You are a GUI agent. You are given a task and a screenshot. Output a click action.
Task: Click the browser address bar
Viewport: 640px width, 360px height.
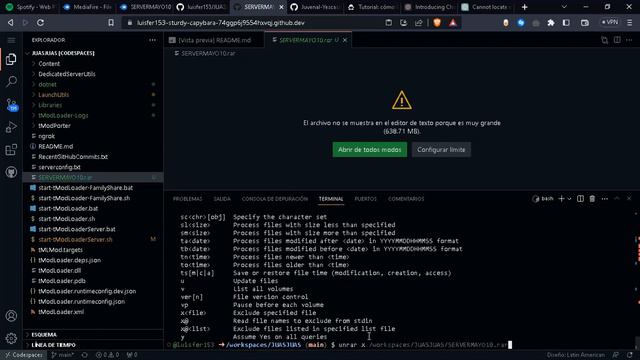[253, 23]
